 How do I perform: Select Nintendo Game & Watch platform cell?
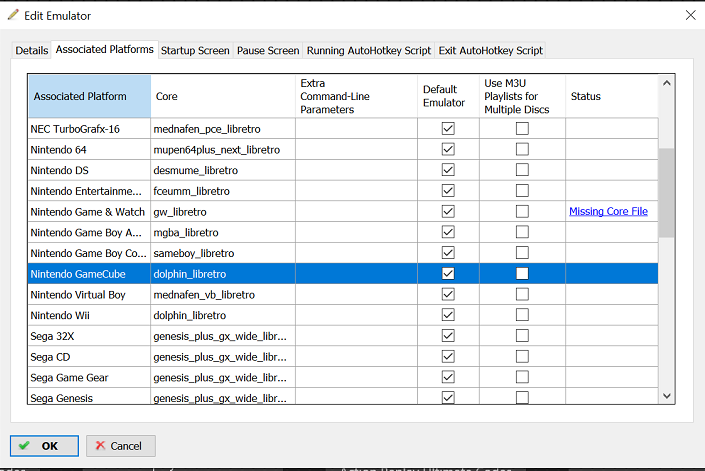pyautogui.click(x=89, y=212)
